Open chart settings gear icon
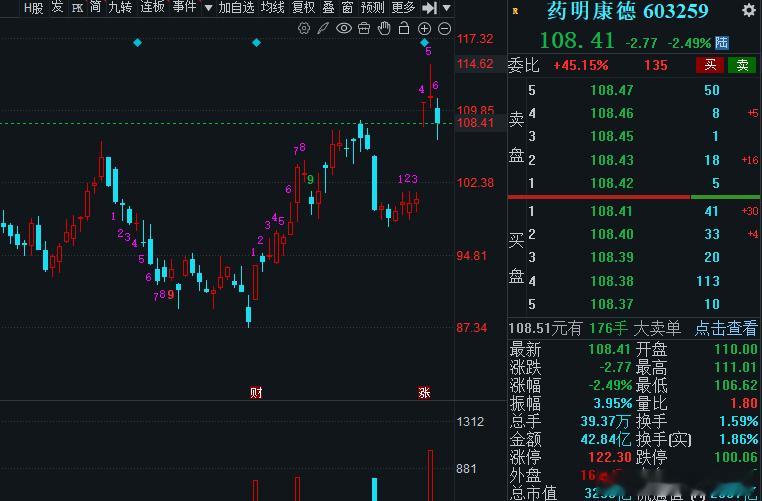Image resolution: width=762 pixels, height=501 pixels. coord(304,28)
